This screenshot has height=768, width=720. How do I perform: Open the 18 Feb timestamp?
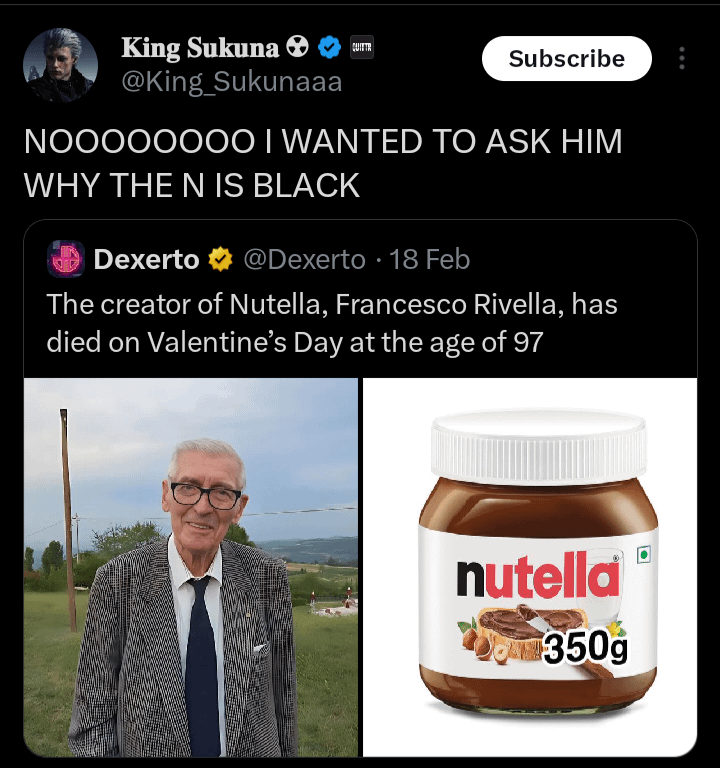pos(430,259)
